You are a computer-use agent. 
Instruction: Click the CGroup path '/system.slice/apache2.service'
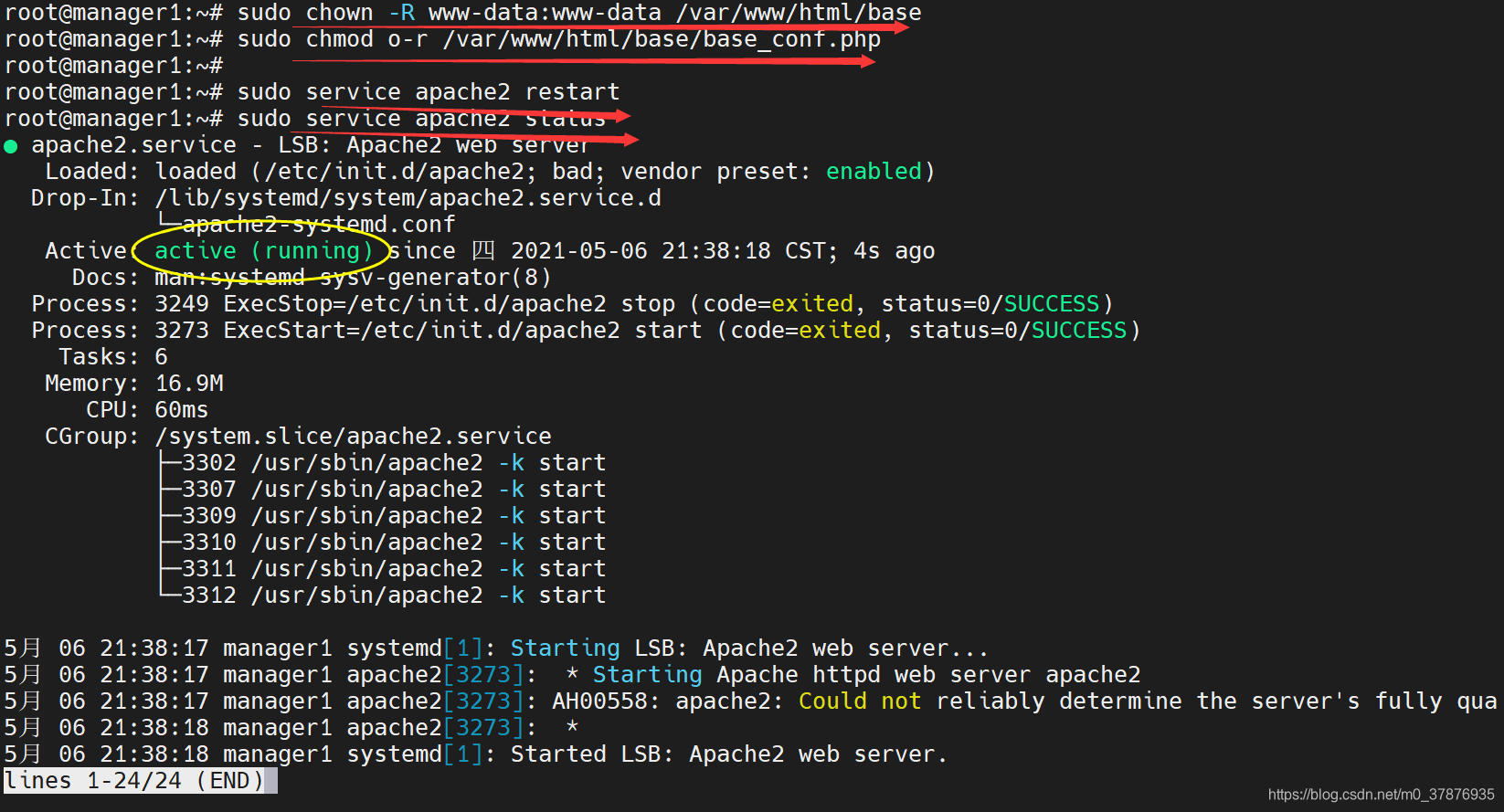point(353,437)
